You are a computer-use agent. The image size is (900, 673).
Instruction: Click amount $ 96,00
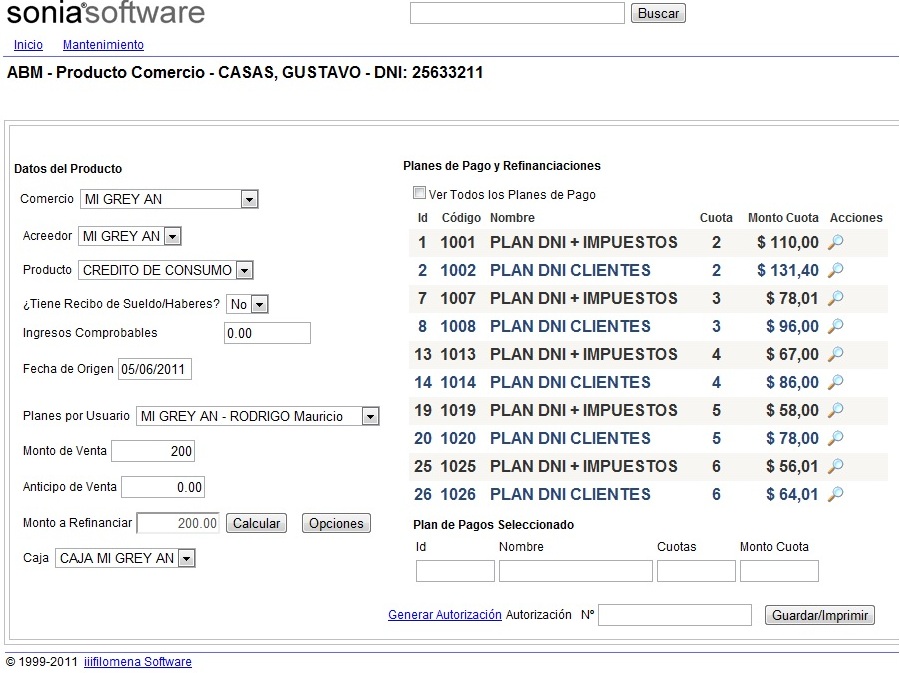(x=792, y=326)
